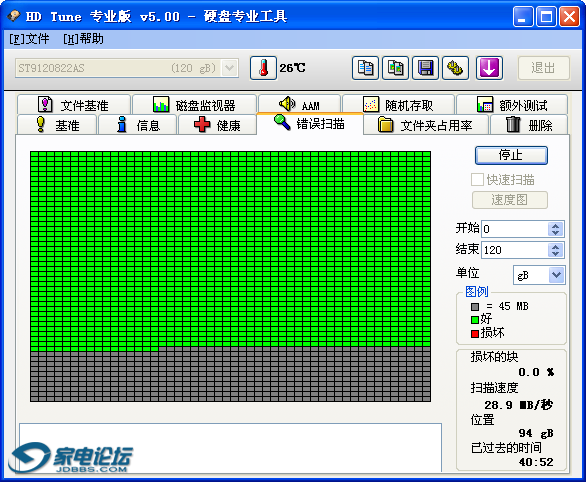586x482 pixels.
Task: Click the 速度图 button
Action: click(x=510, y=200)
